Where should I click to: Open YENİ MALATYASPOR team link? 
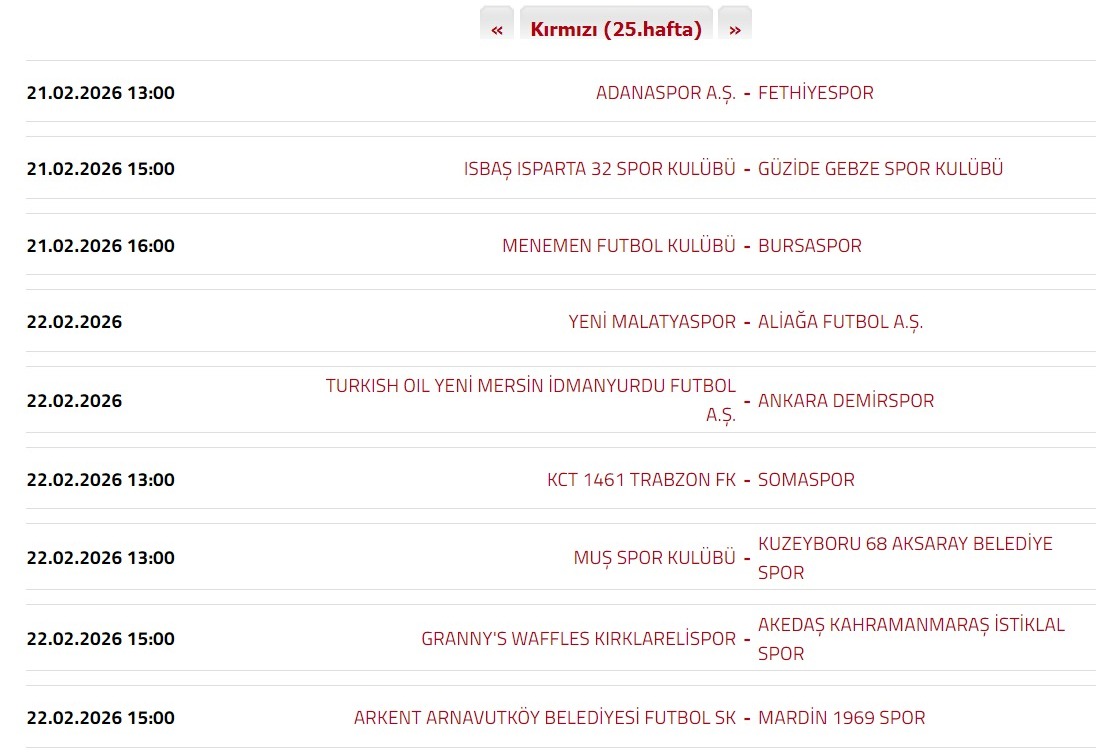652,322
